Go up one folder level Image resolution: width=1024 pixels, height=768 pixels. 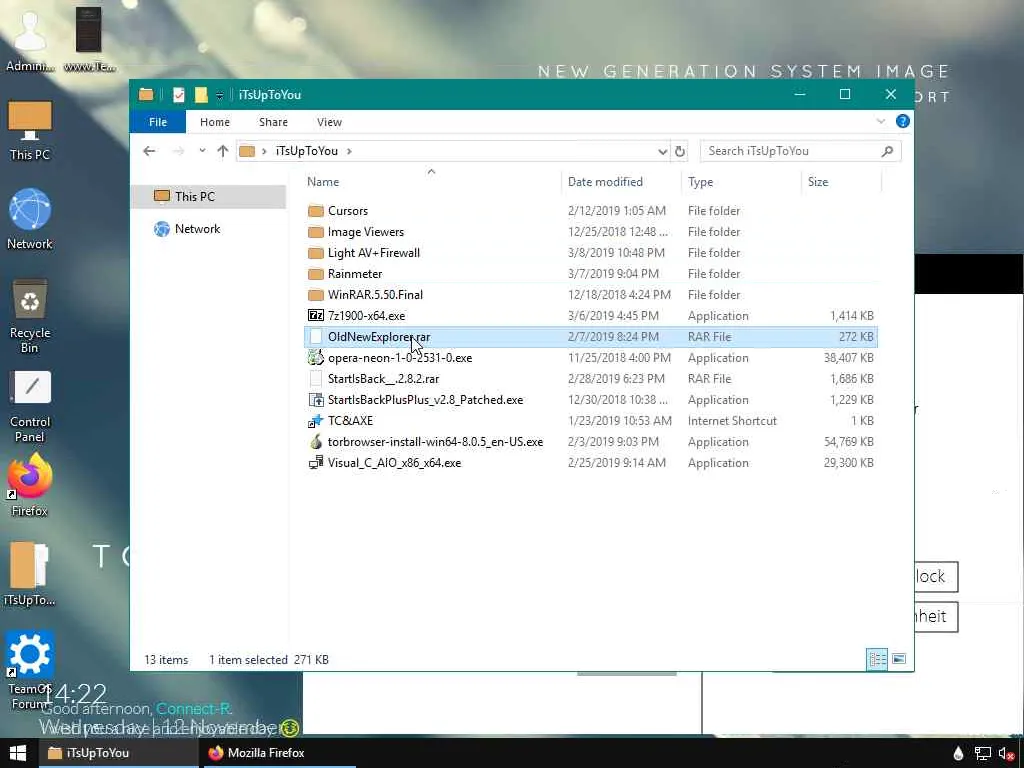223,151
